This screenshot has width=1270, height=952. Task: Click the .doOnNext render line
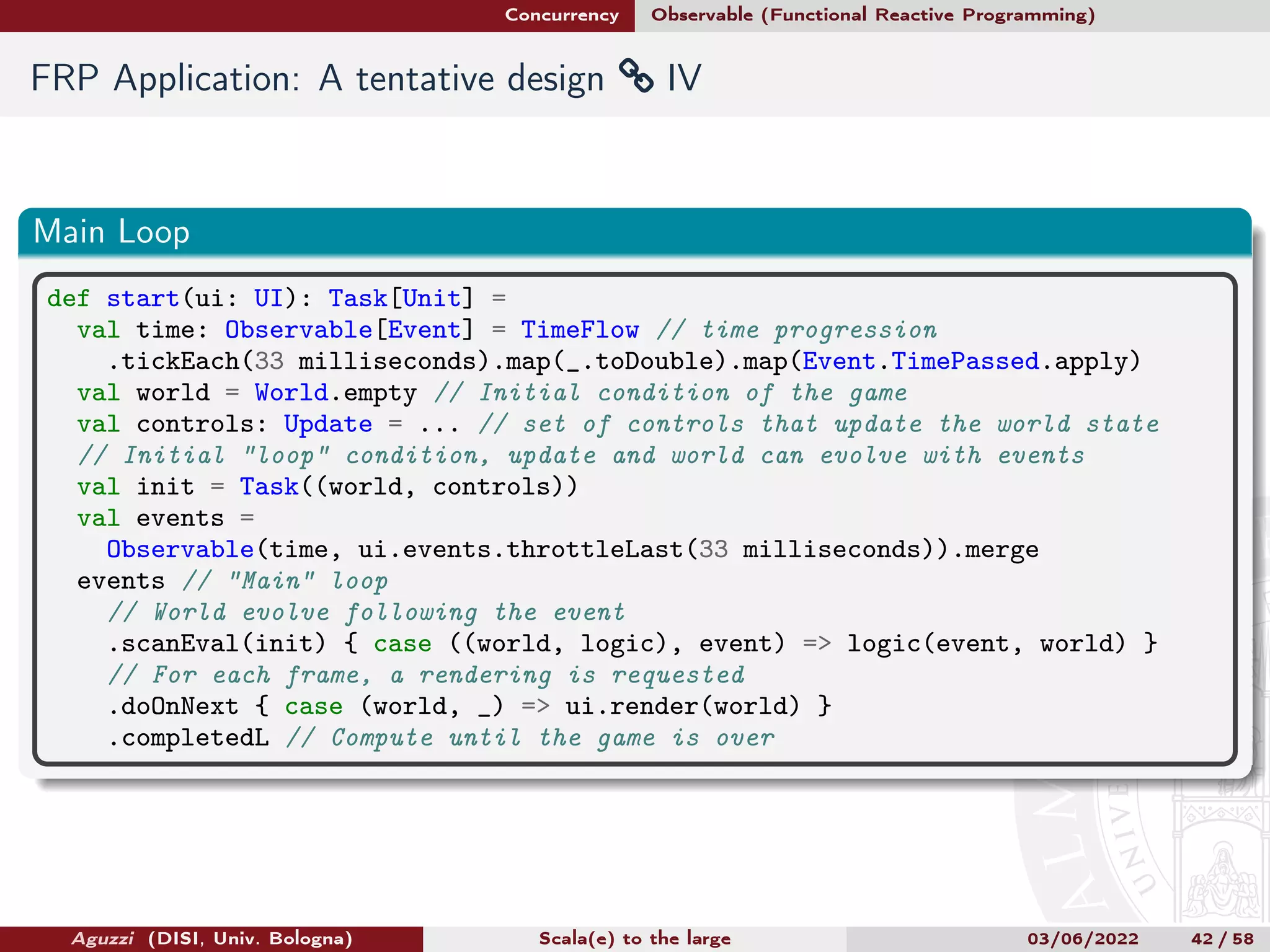tap(469, 706)
